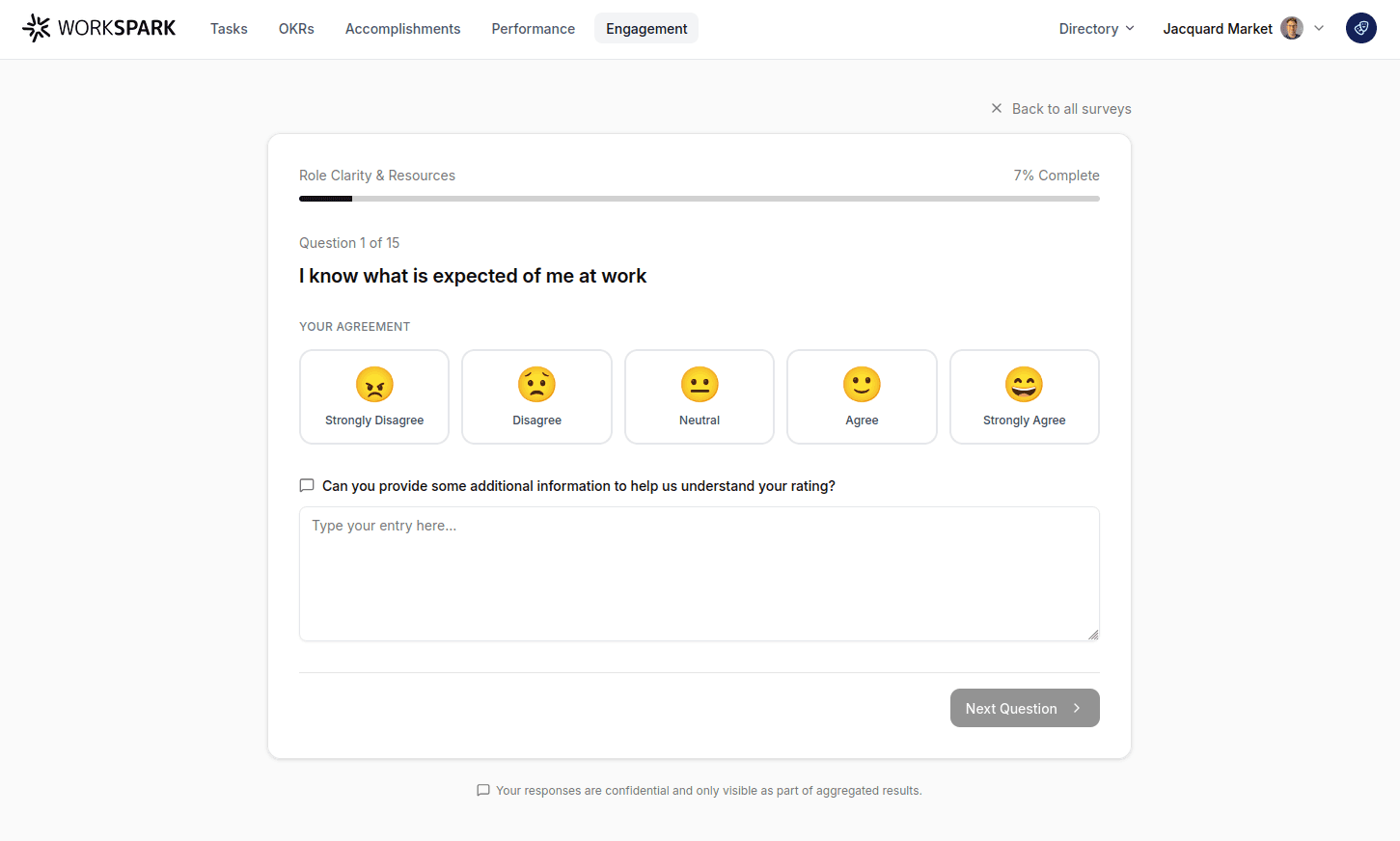Click the additional information text area
The width and height of the screenshot is (1400, 841).
(699, 573)
